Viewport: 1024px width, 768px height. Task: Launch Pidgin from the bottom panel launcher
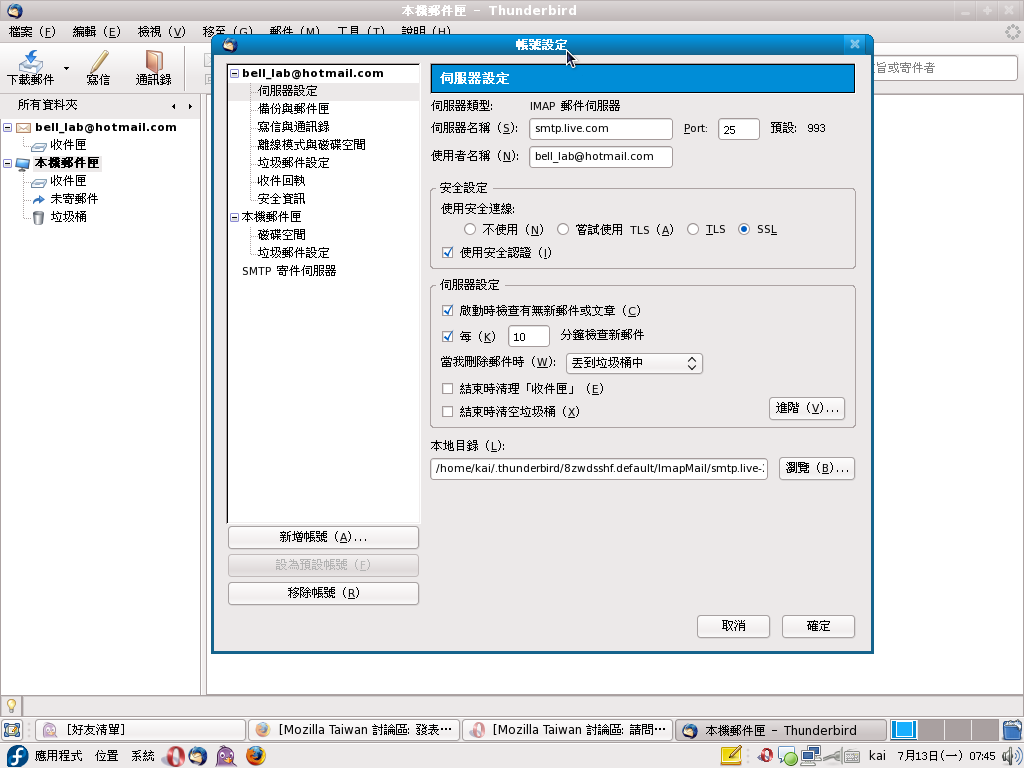point(226,756)
